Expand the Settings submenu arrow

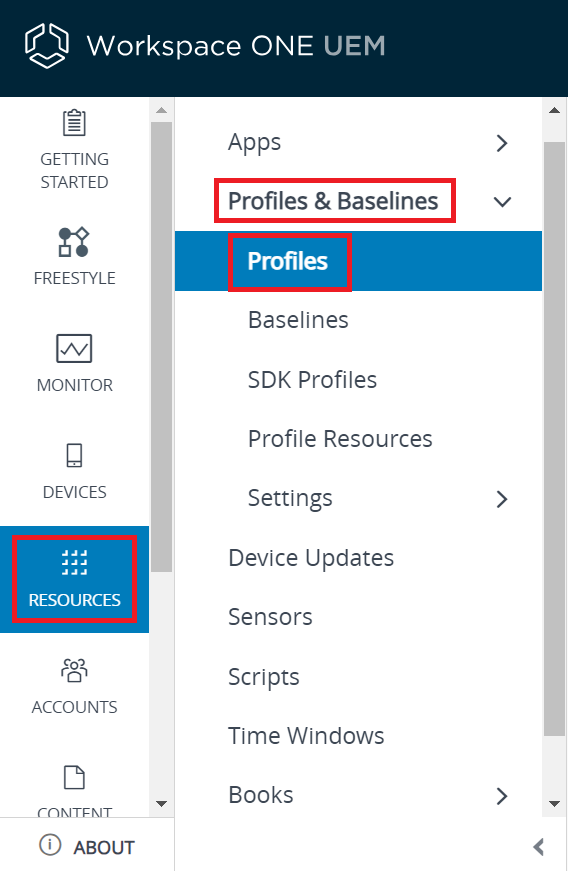pos(502,499)
